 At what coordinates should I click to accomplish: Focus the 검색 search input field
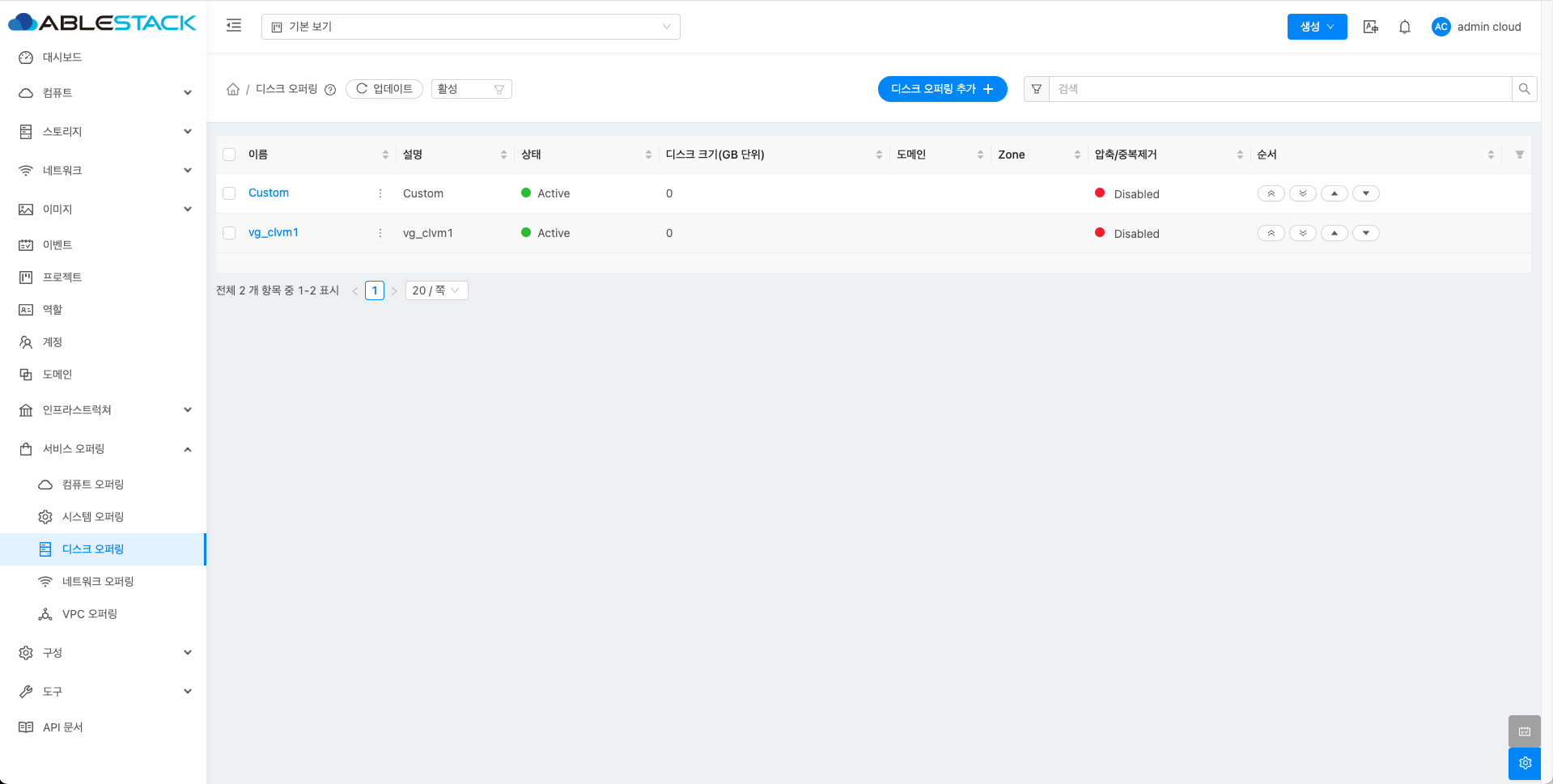coord(1279,89)
